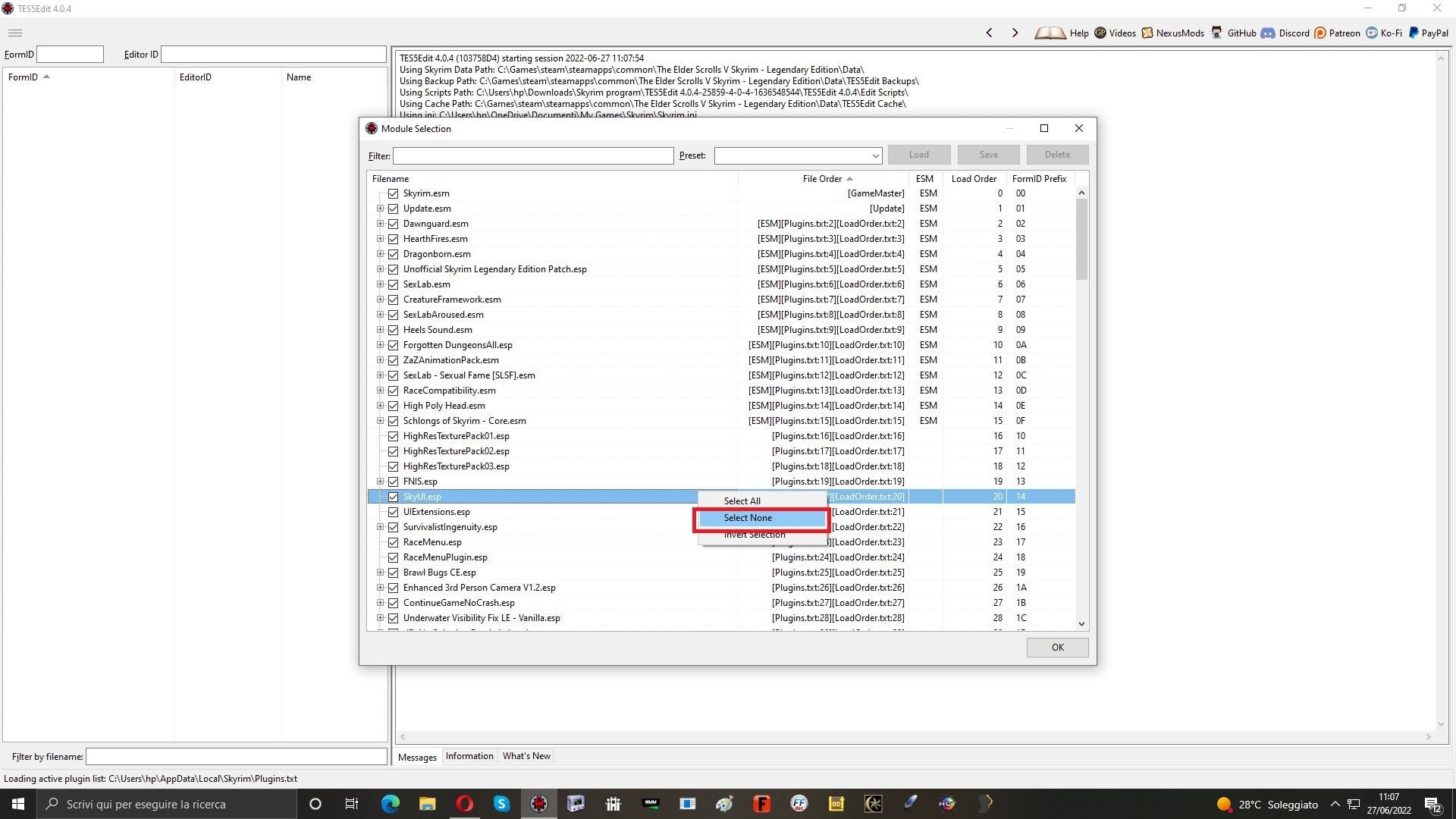The height and width of the screenshot is (819, 1456).
Task: Click the OK button in Module Selection
Action: coord(1057,647)
